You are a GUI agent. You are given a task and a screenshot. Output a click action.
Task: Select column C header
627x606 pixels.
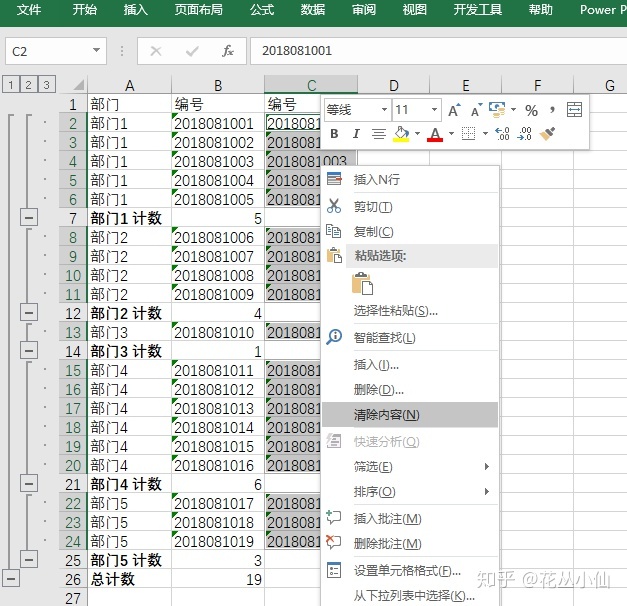point(311,85)
